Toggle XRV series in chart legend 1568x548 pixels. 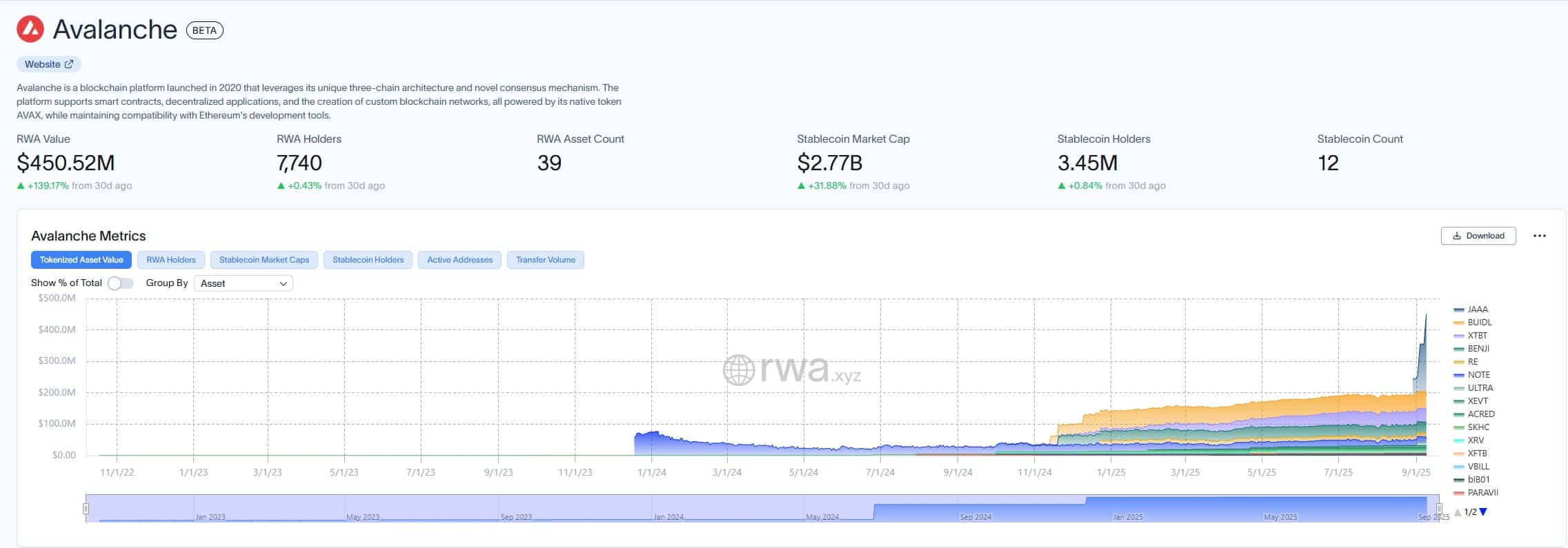[1469, 440]
